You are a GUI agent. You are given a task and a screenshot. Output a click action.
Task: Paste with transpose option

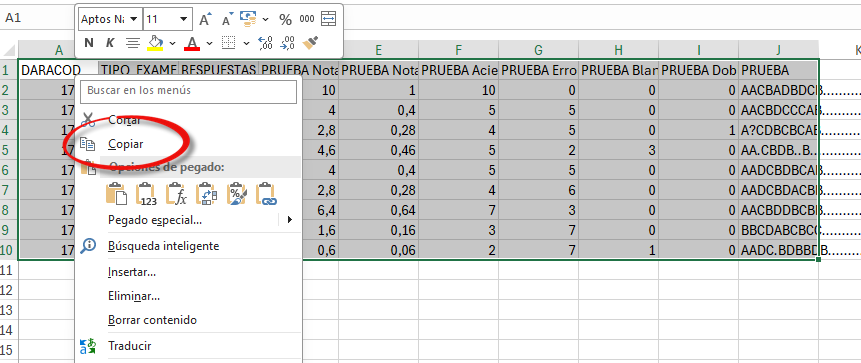207,194
